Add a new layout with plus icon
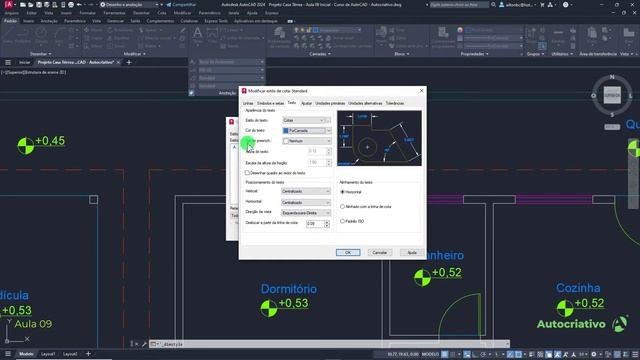 pos(88,354)
